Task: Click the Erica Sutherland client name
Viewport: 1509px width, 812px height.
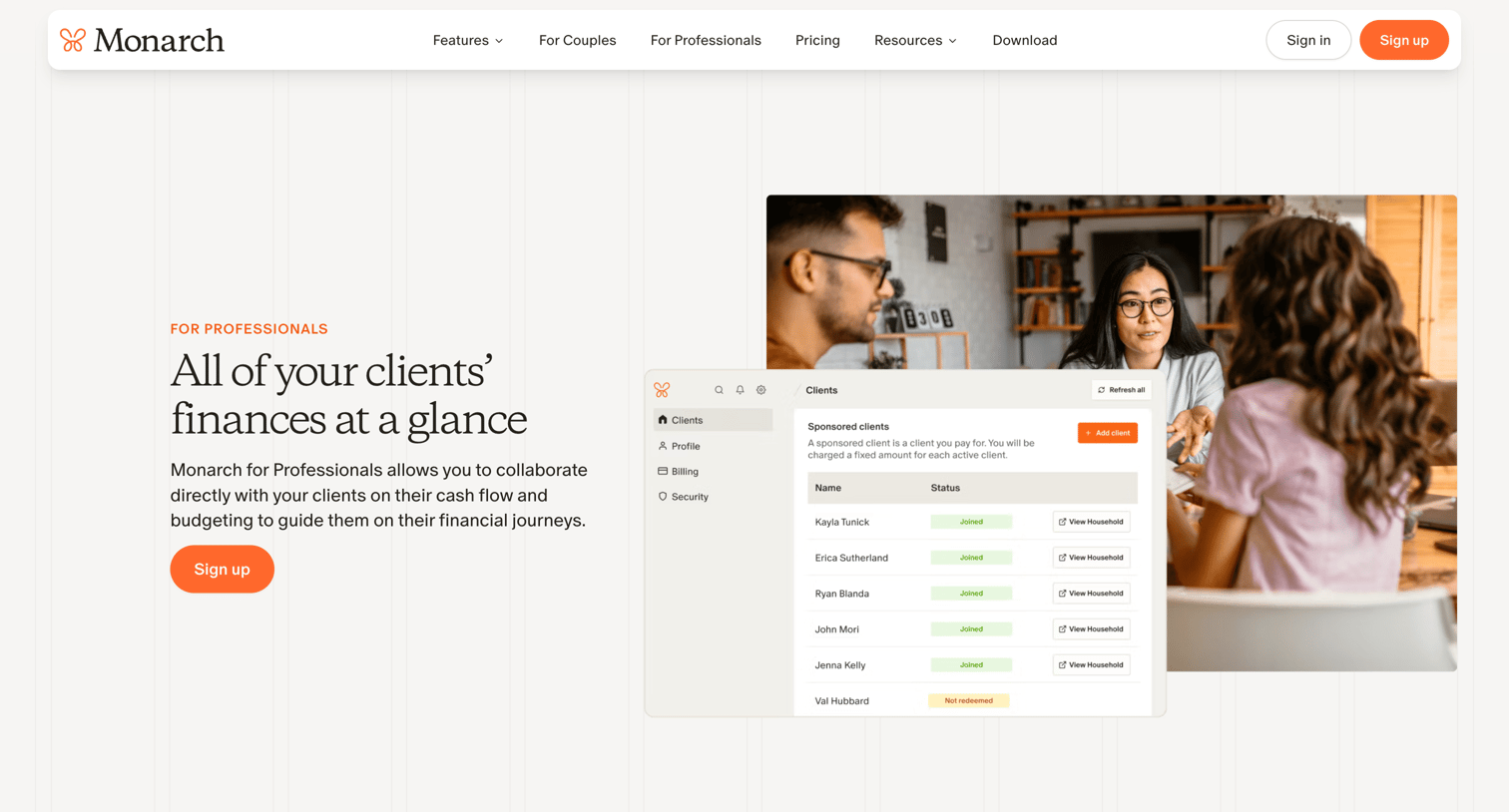Action: tap(851, 558)
